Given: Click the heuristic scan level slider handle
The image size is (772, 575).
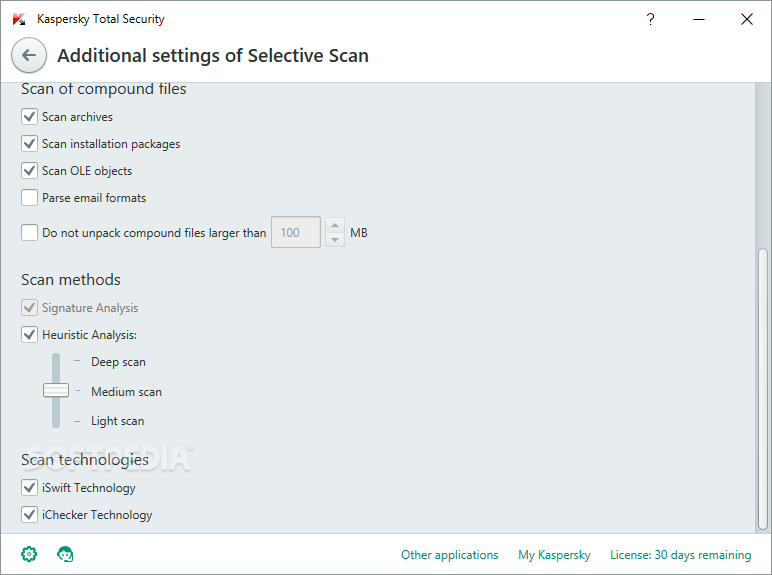Looking at the screenshot, I should point(56,390).
